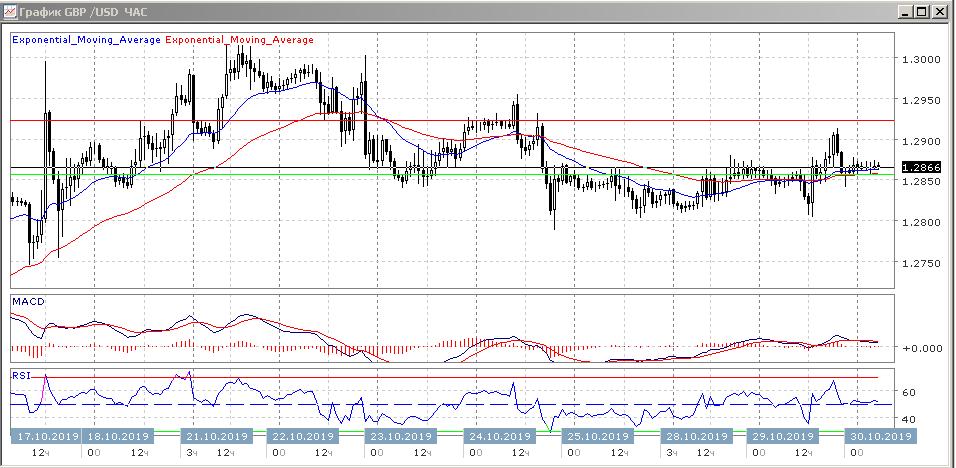The width and height of the screenshot is (956, 468).
Task: Close the GBP/USD chart window
Action: point(940,12)
